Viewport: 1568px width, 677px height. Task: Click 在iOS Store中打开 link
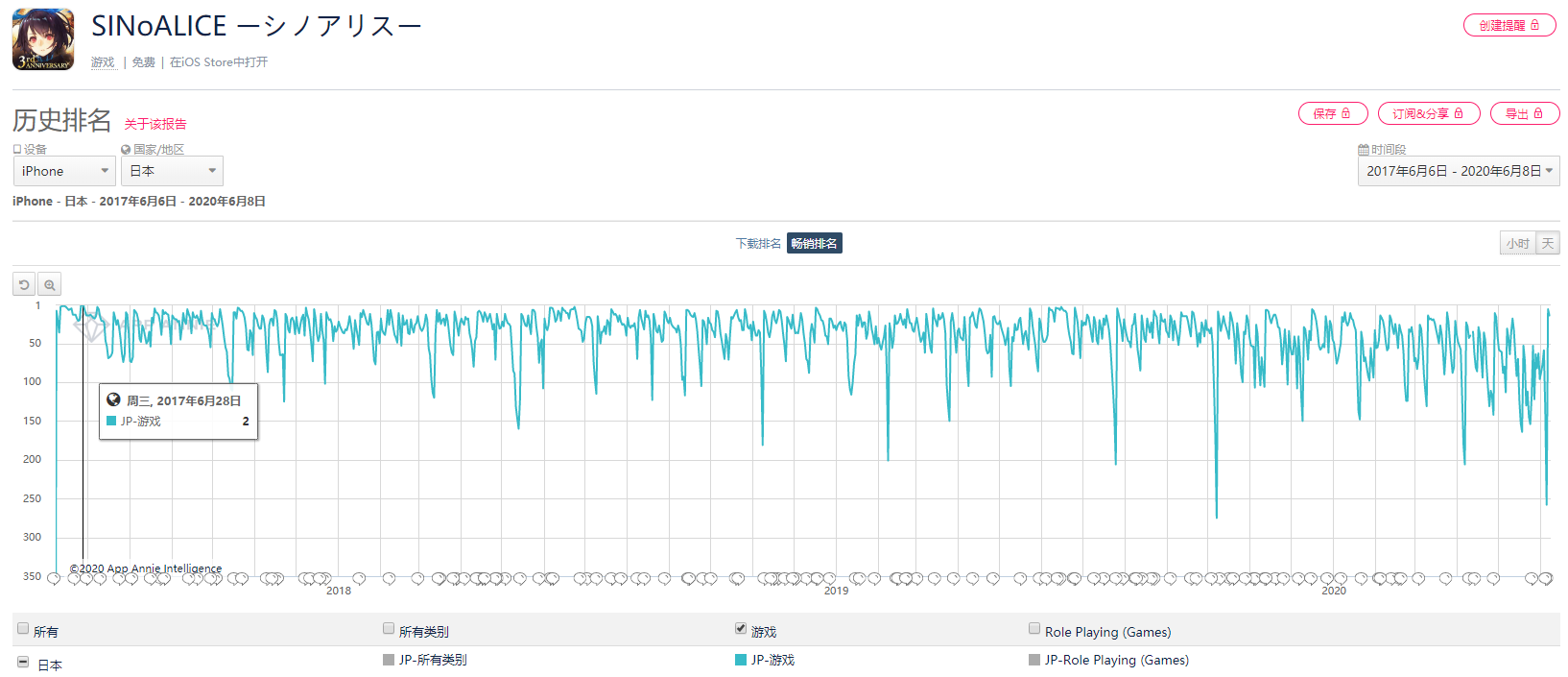coord(219,62)
